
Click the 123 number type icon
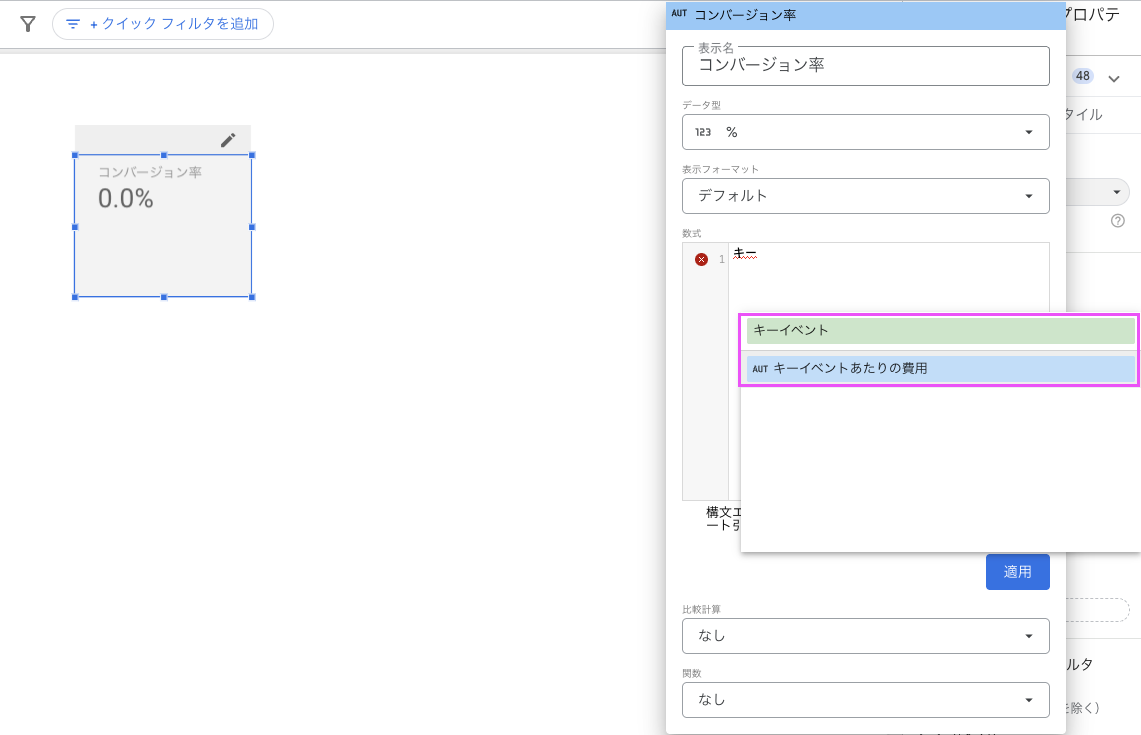[x=703, y=132]
